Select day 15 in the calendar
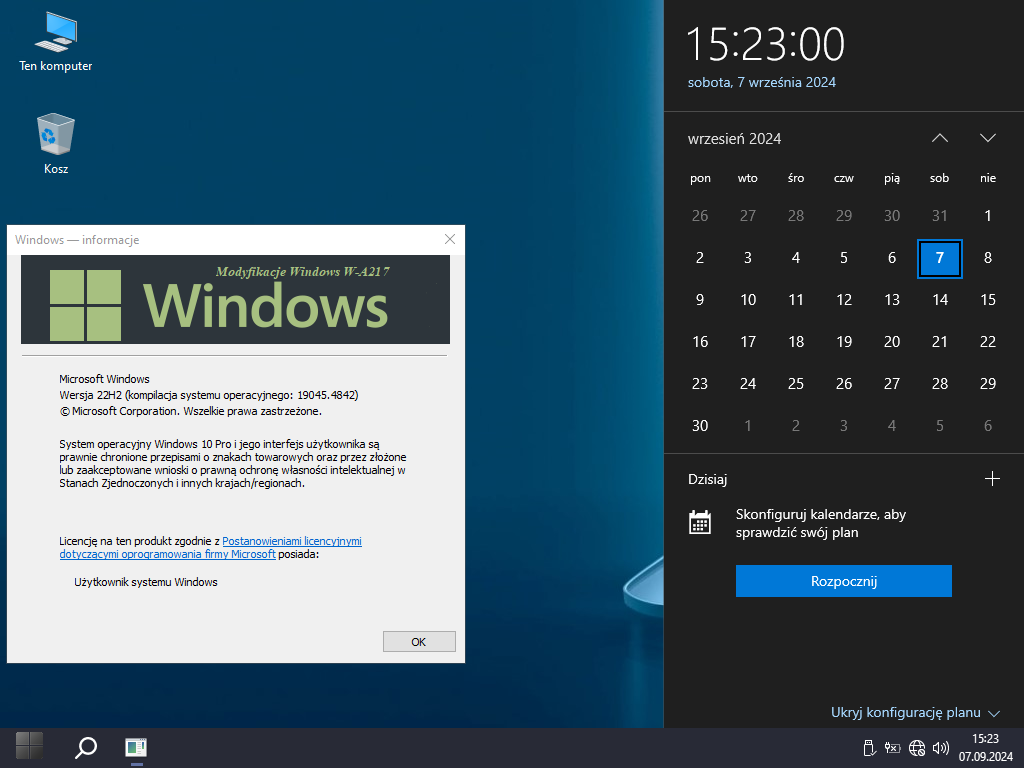Viewport: 1024px width, 768px height. pyautogui.click(x=988, y=300)
